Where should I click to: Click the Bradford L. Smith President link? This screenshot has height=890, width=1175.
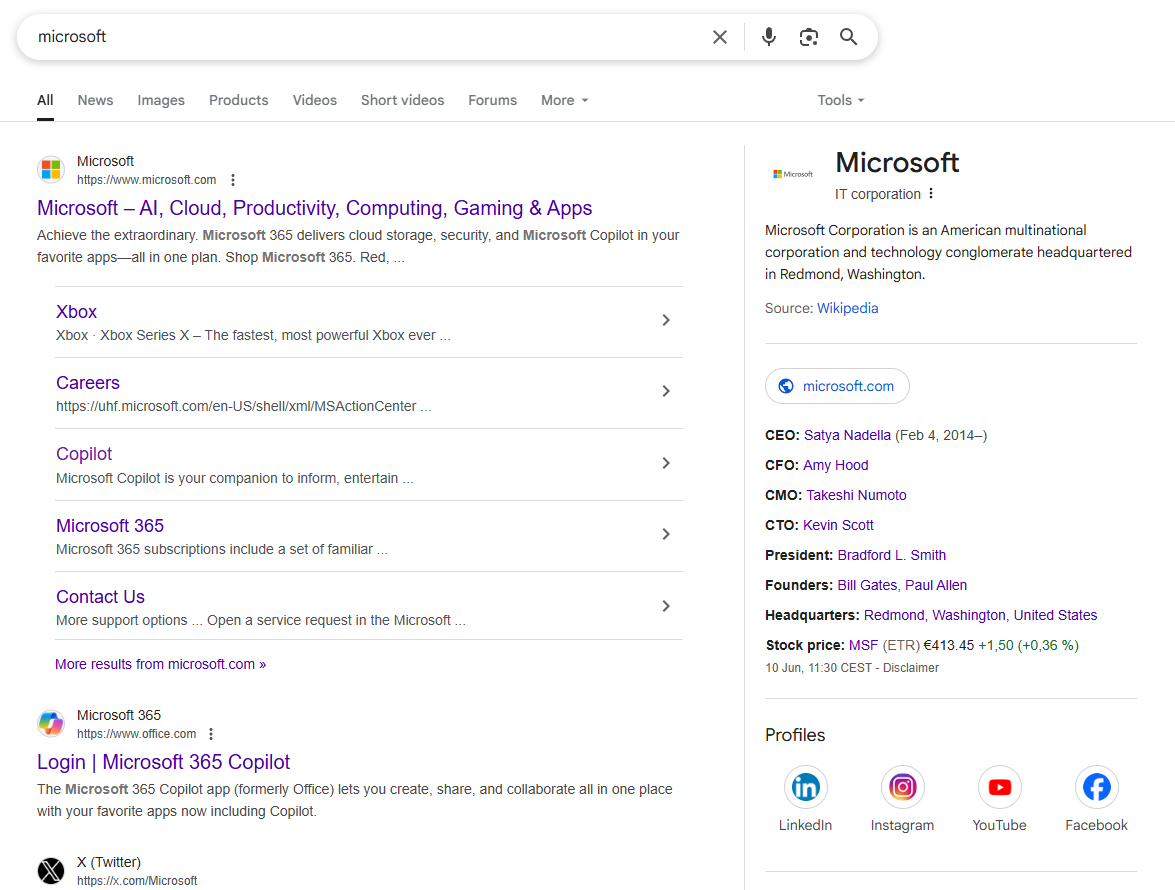click(x=892, y=555)
